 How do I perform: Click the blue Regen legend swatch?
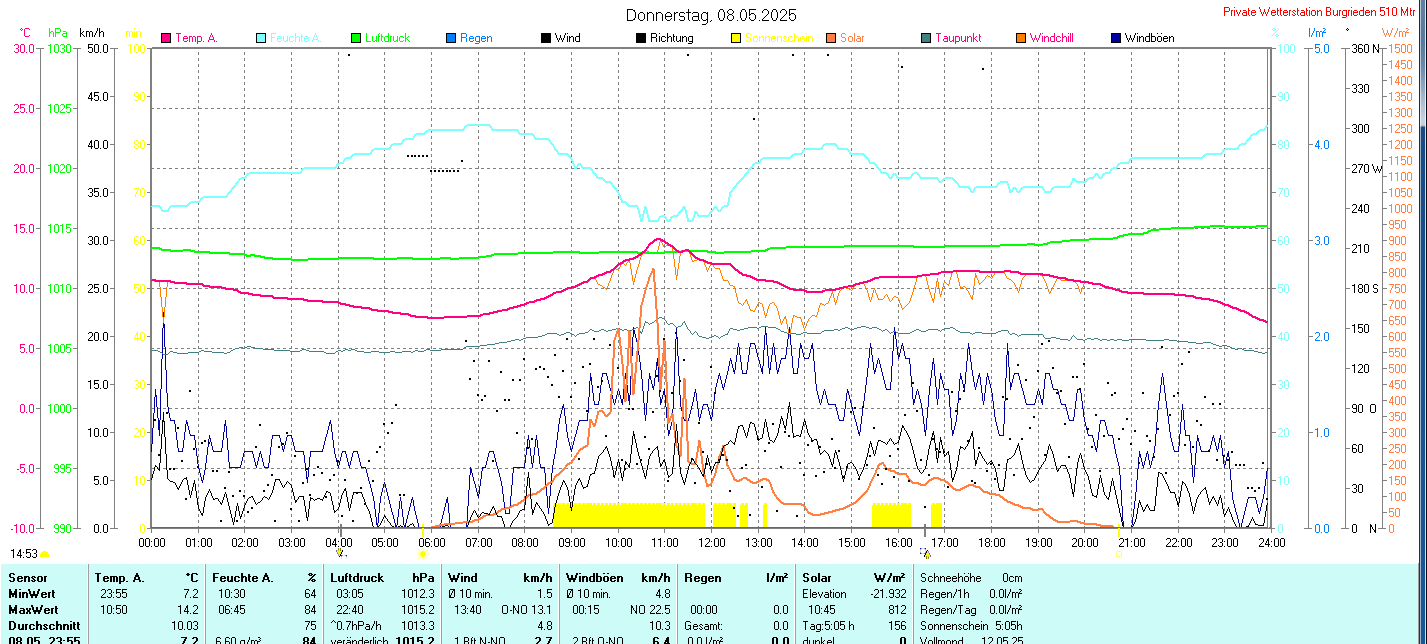click(451, 38)
